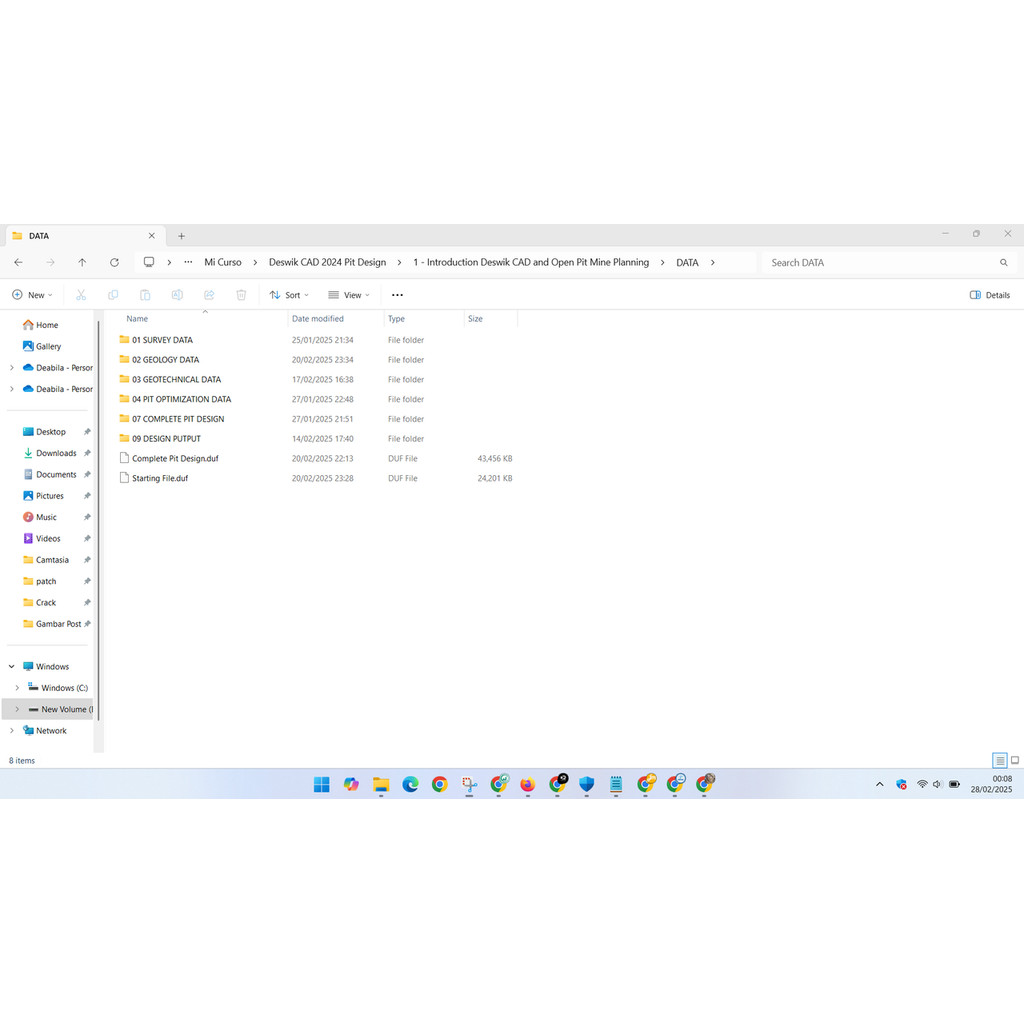1024x1024 pixels.
Task: Click breadcrumb chevron after DATA
Action: [x=712, y=263]
